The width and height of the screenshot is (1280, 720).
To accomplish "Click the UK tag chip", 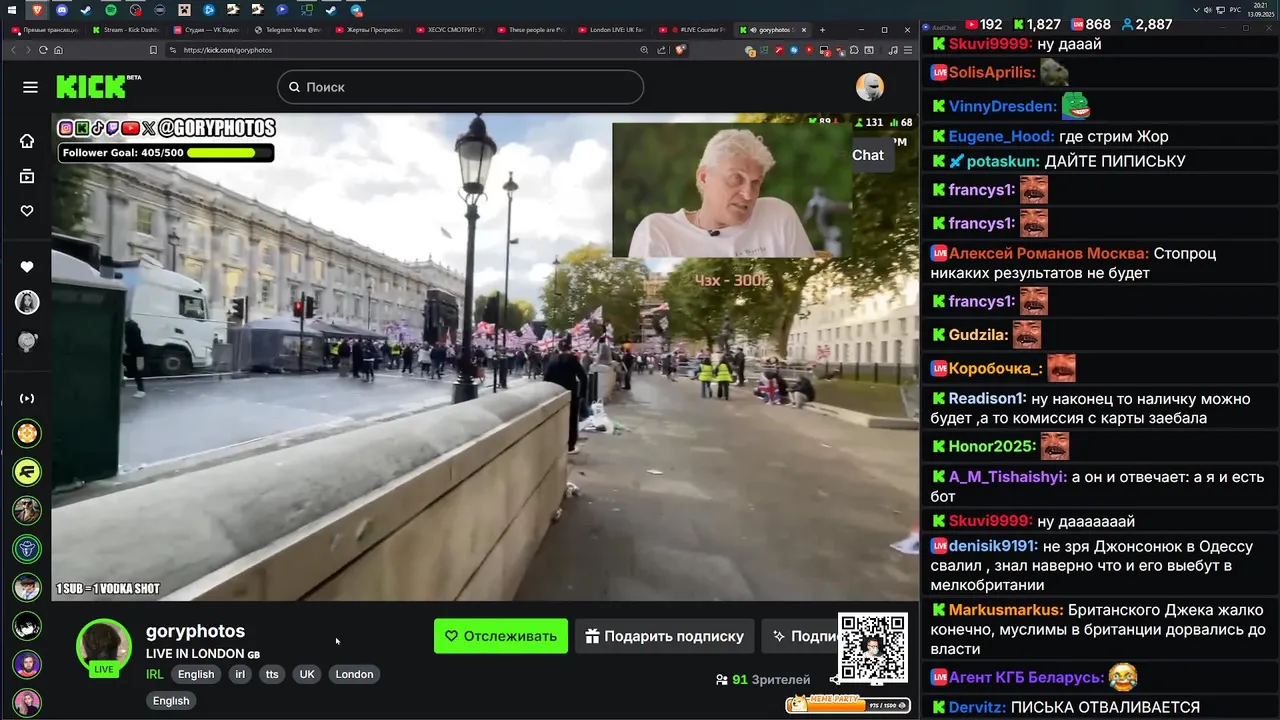I will [x=307, y=674].
